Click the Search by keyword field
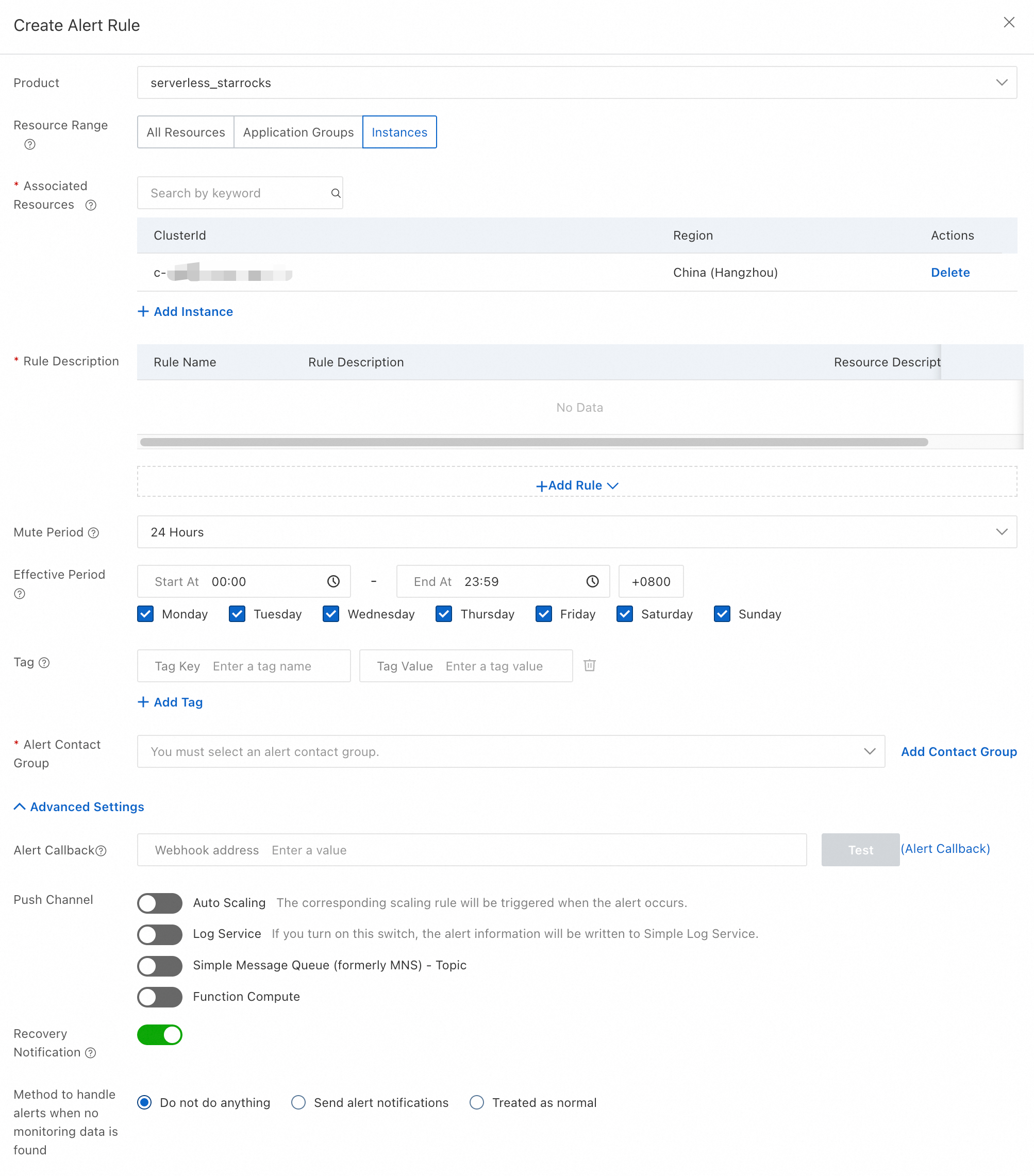Image resolution: width=1034 pixels, height=1176 pixels. coord(240,193)
